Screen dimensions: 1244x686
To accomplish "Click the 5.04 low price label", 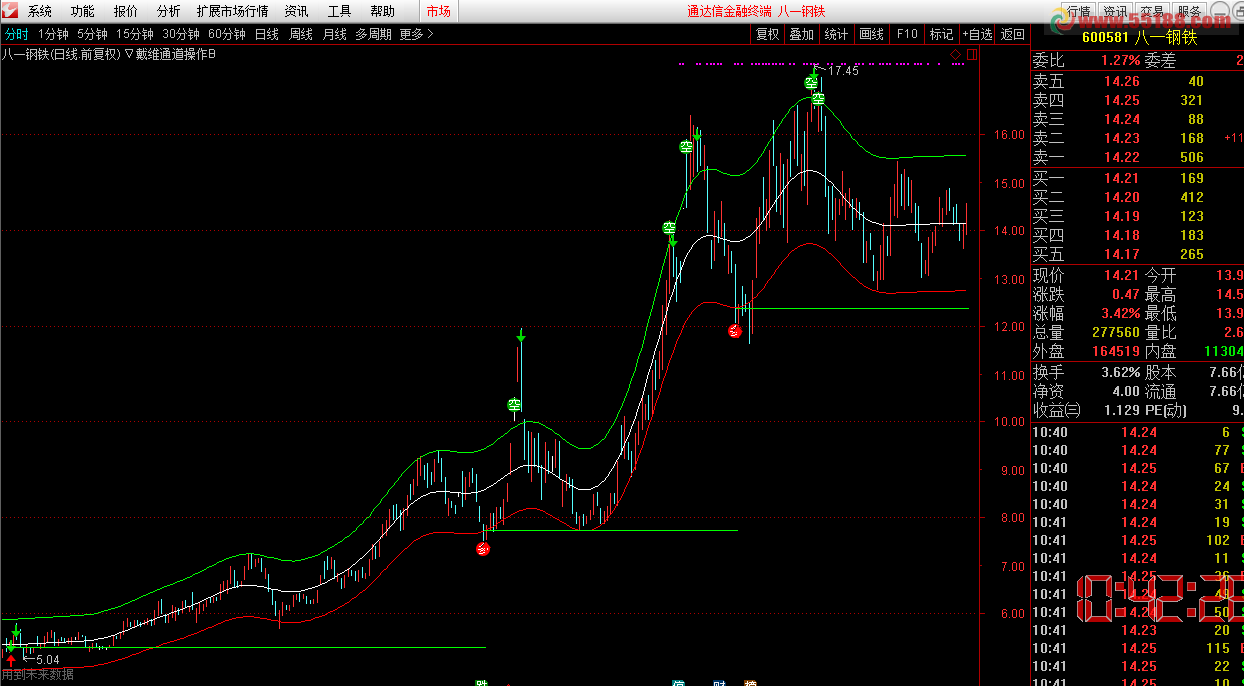I will [47, 660].
